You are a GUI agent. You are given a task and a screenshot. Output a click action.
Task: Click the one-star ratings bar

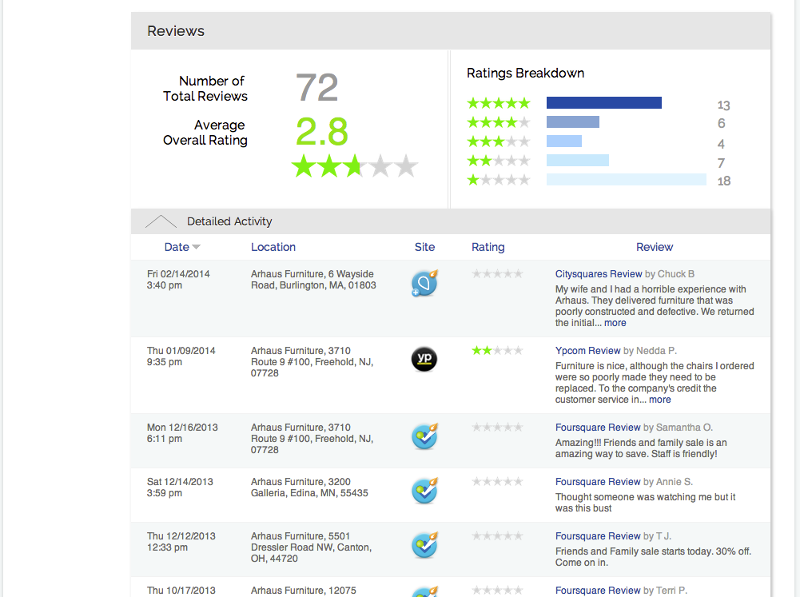[626, 180]
